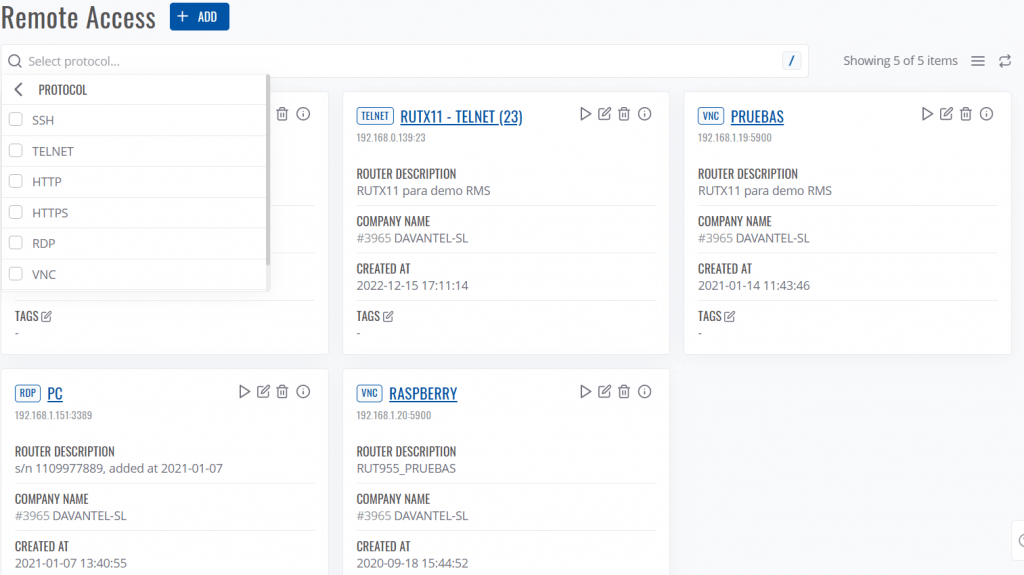Delete the RASPBERRY entry
Image resolution: width=1024 pixels, height=575 pixels.
click(624, 391)
